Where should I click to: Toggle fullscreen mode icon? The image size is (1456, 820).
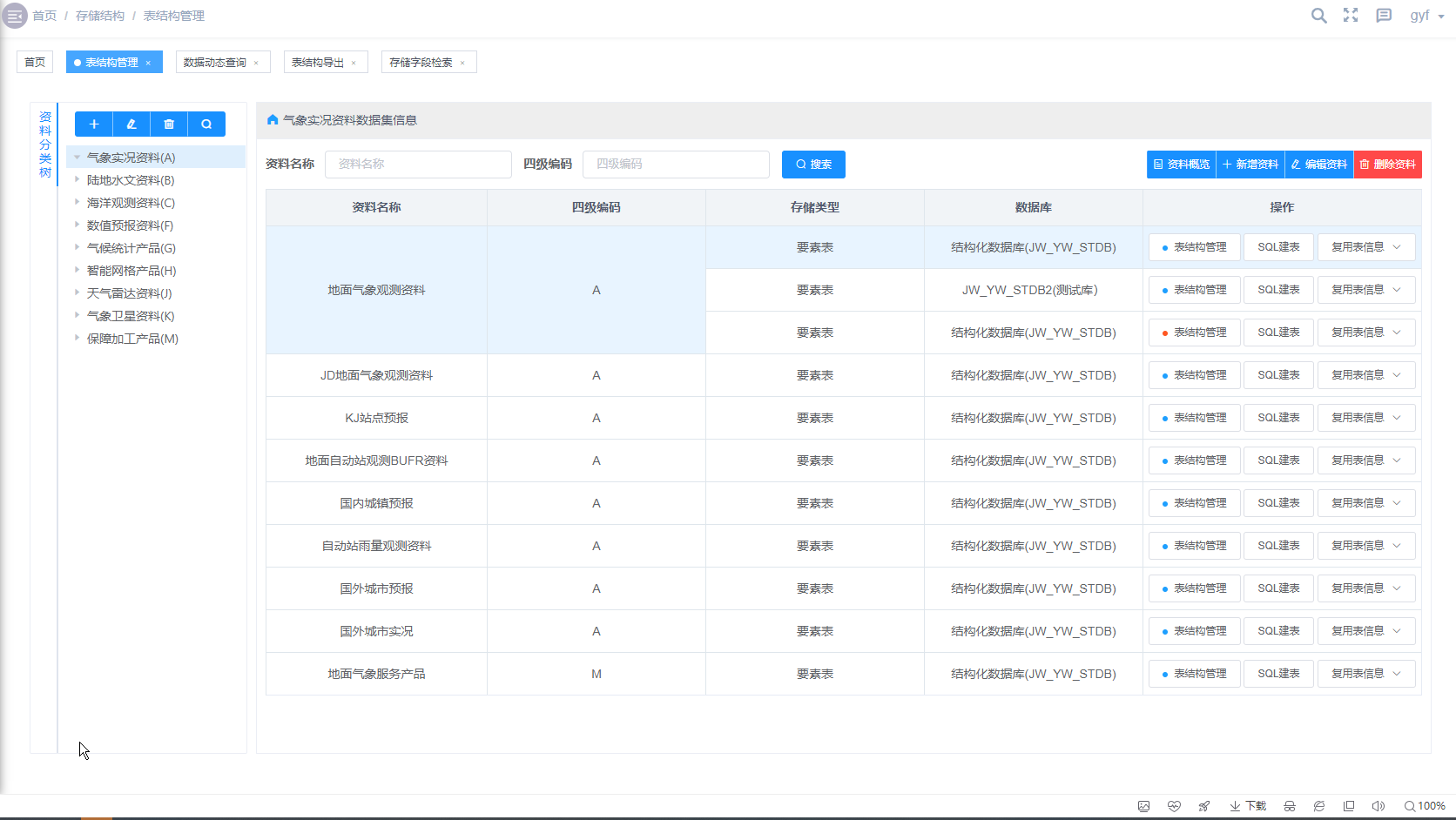[1351, 16]
